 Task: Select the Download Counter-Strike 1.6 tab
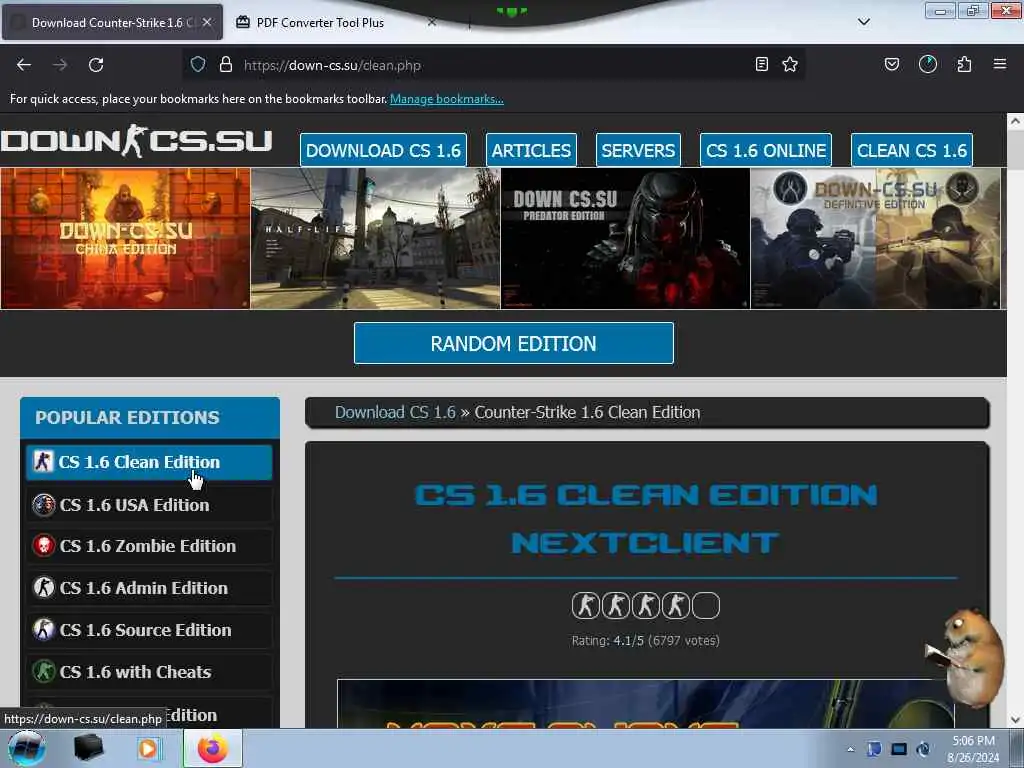[x=112, y=22]
